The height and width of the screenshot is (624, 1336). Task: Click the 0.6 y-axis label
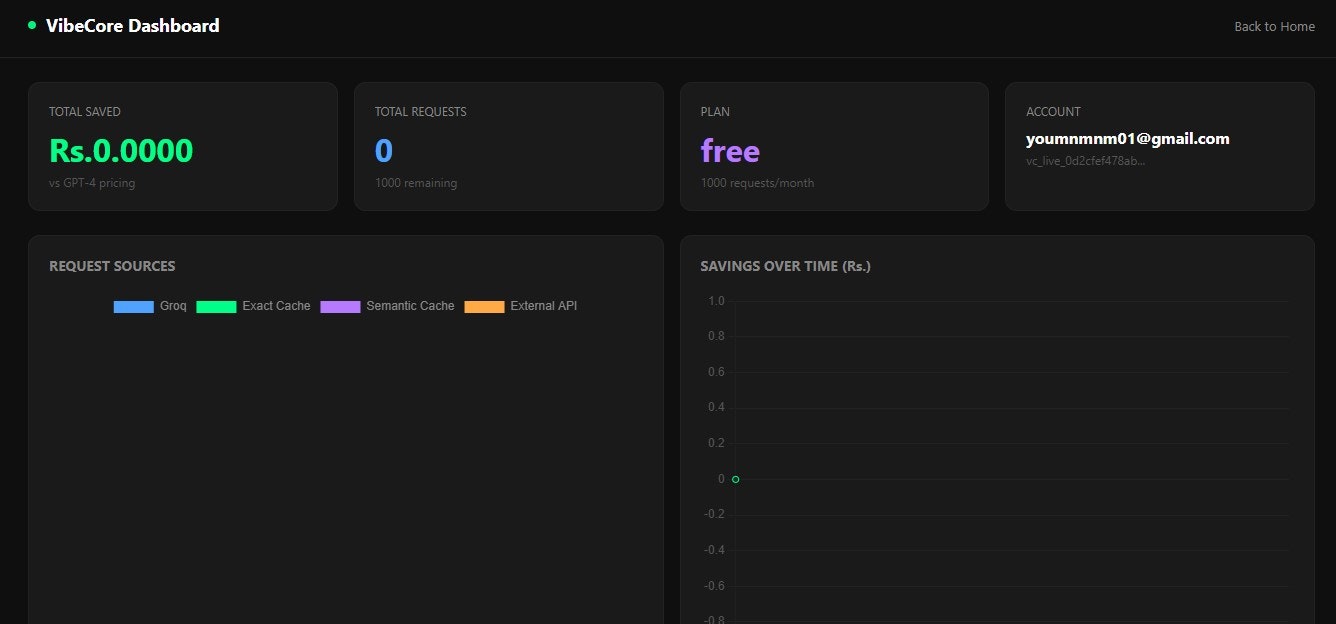click(x=716, y=372)
